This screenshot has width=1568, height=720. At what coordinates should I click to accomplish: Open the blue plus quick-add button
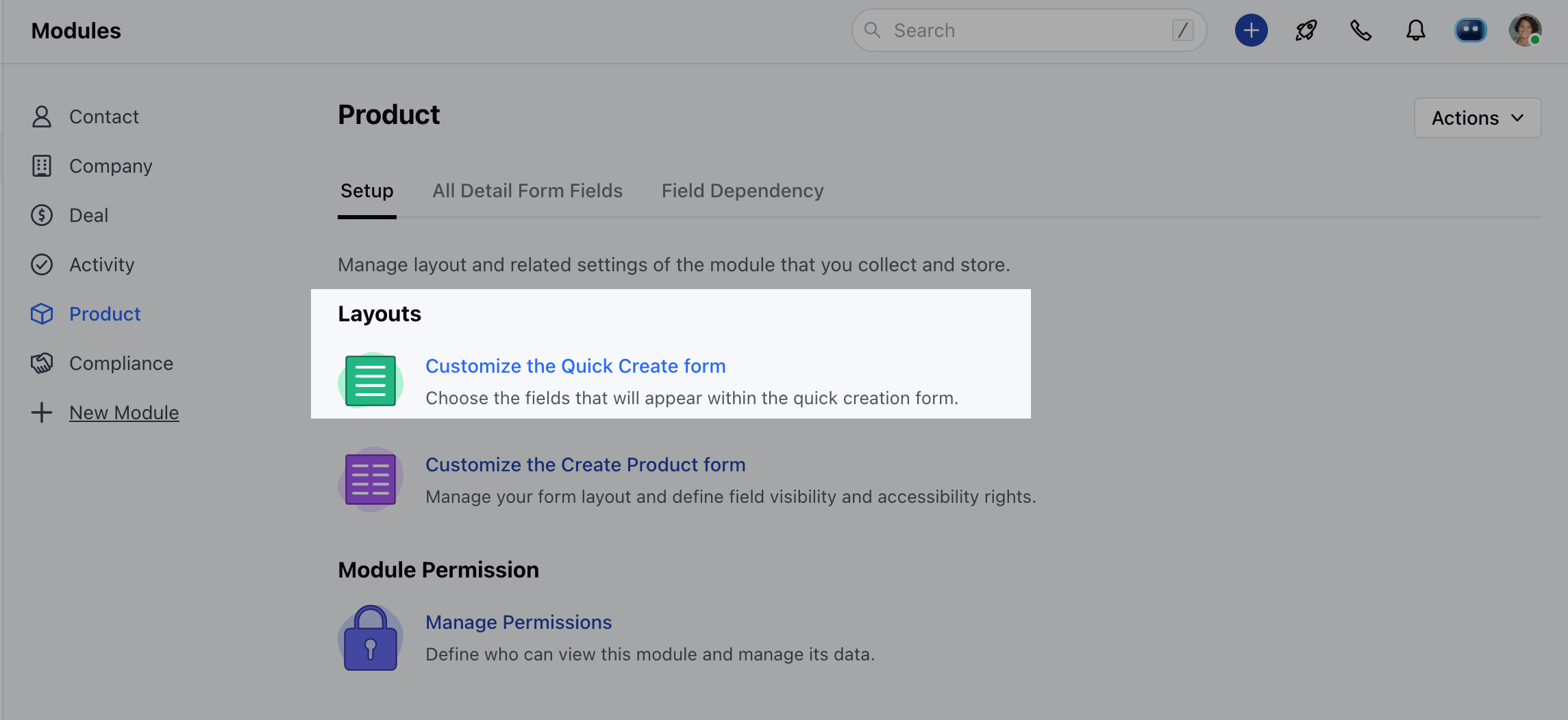pyautogui.click(x=1251, y=30)
